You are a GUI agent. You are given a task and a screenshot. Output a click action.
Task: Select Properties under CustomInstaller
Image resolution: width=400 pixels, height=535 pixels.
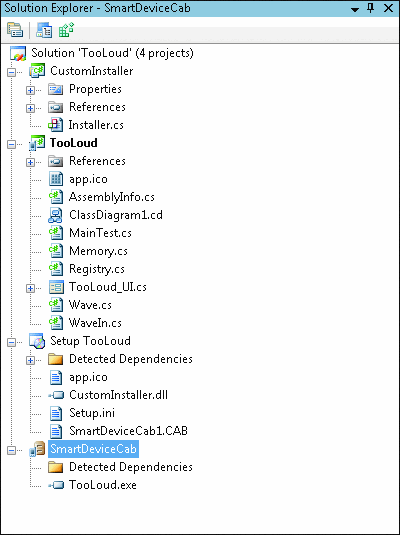click(95, 89)
